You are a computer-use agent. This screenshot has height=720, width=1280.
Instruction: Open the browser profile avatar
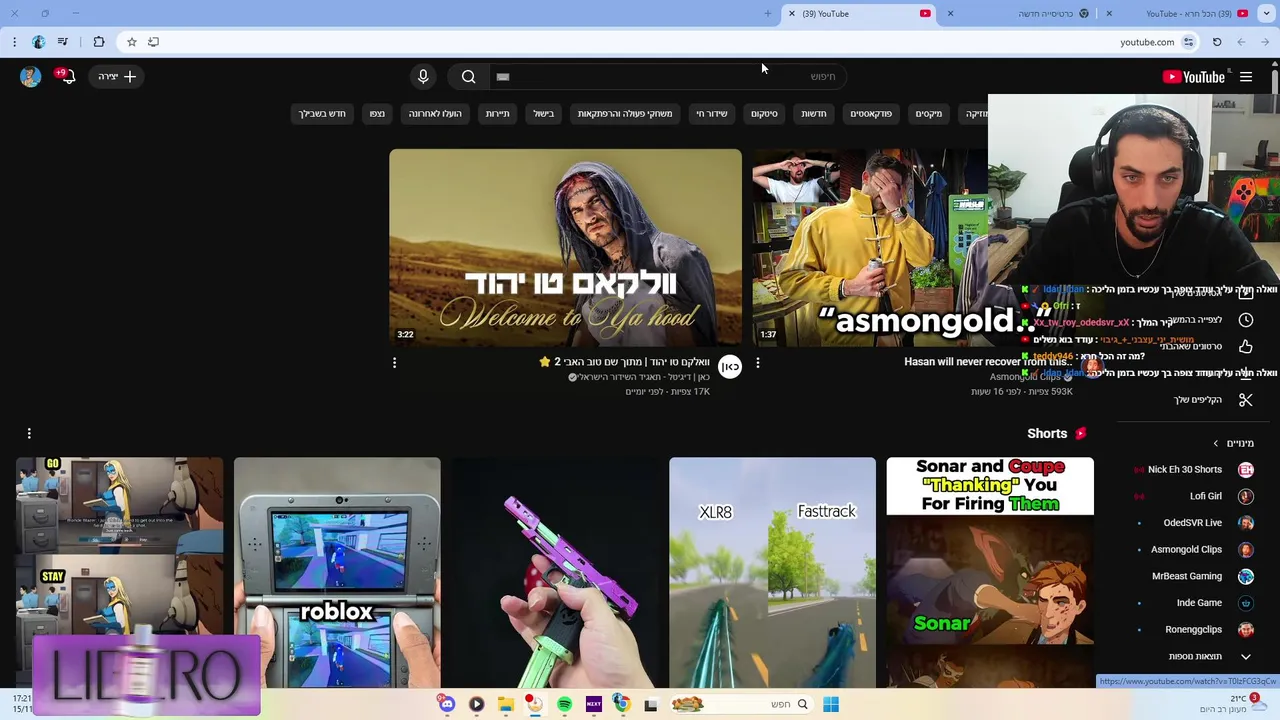point(38,42)
